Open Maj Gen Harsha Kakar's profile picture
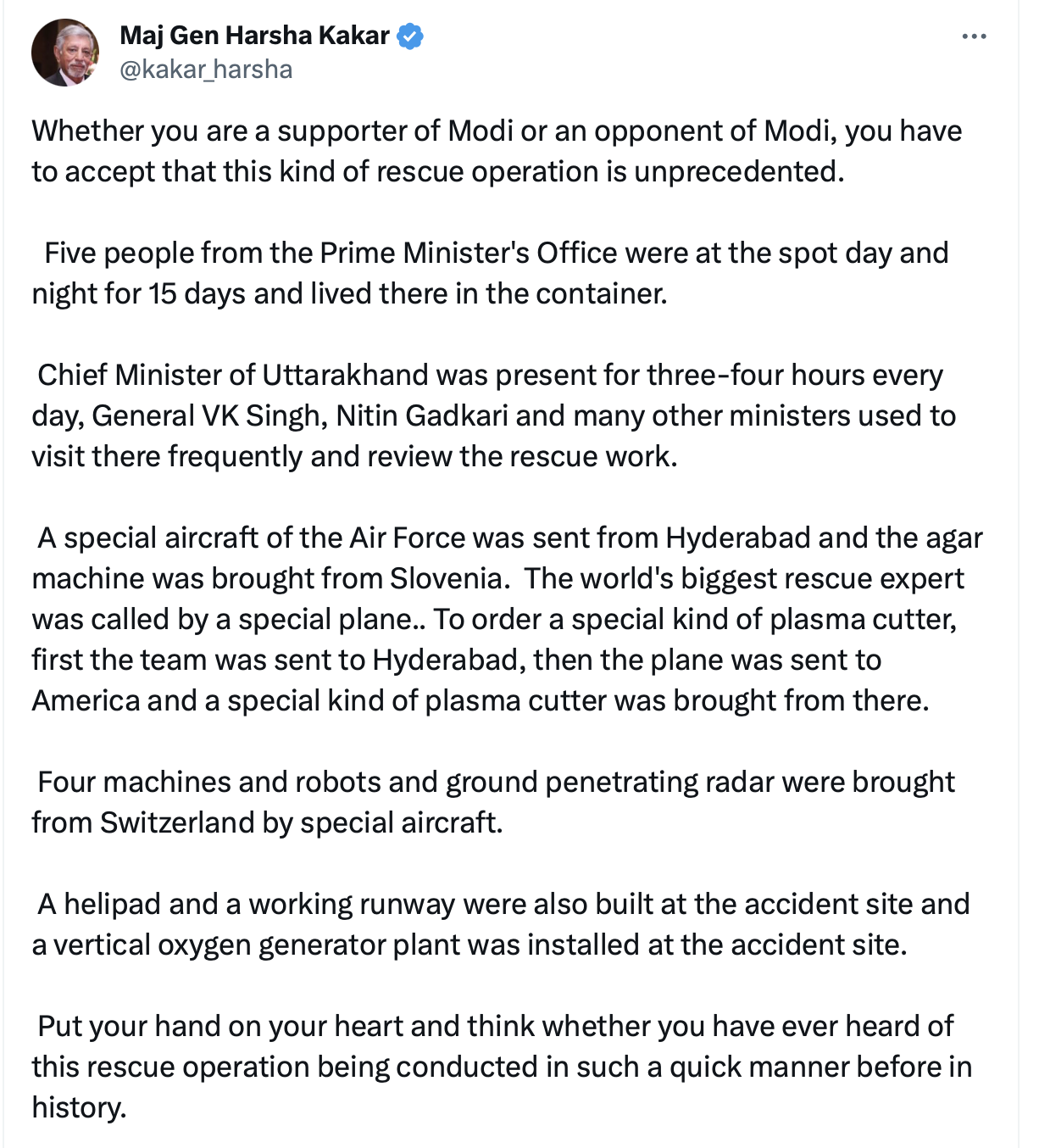Screen dimensions: 1039x1148 coord(65,53)
